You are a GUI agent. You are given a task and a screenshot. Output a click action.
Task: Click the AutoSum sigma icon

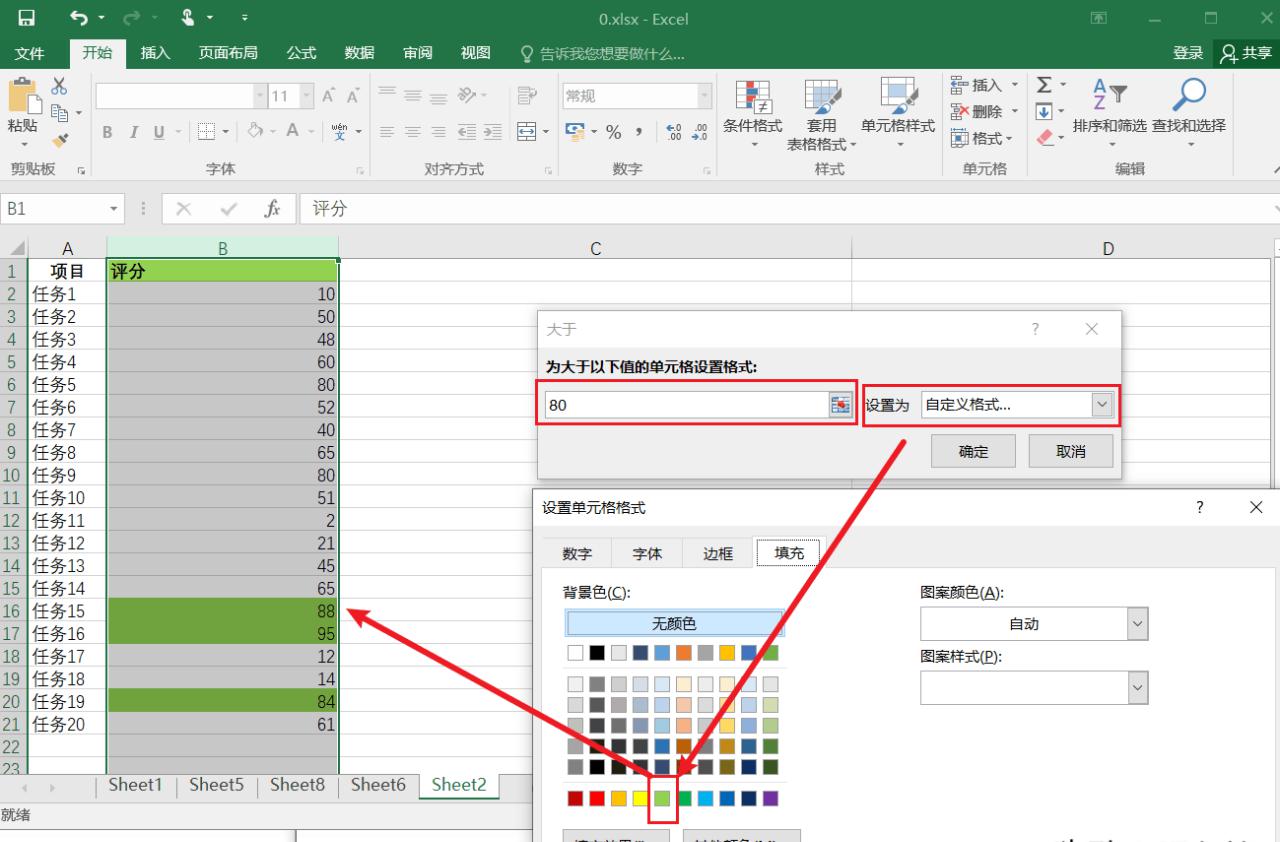pos(1043,86)
